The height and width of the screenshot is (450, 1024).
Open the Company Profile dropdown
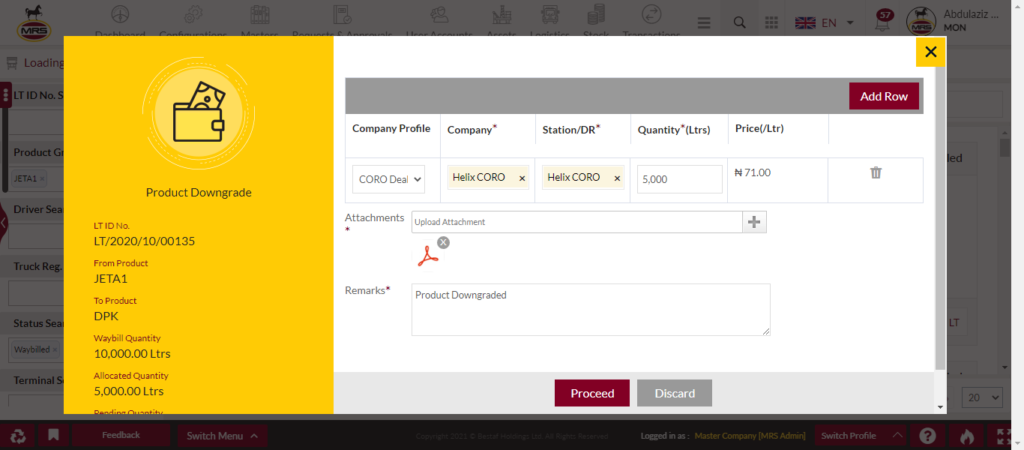389,179
